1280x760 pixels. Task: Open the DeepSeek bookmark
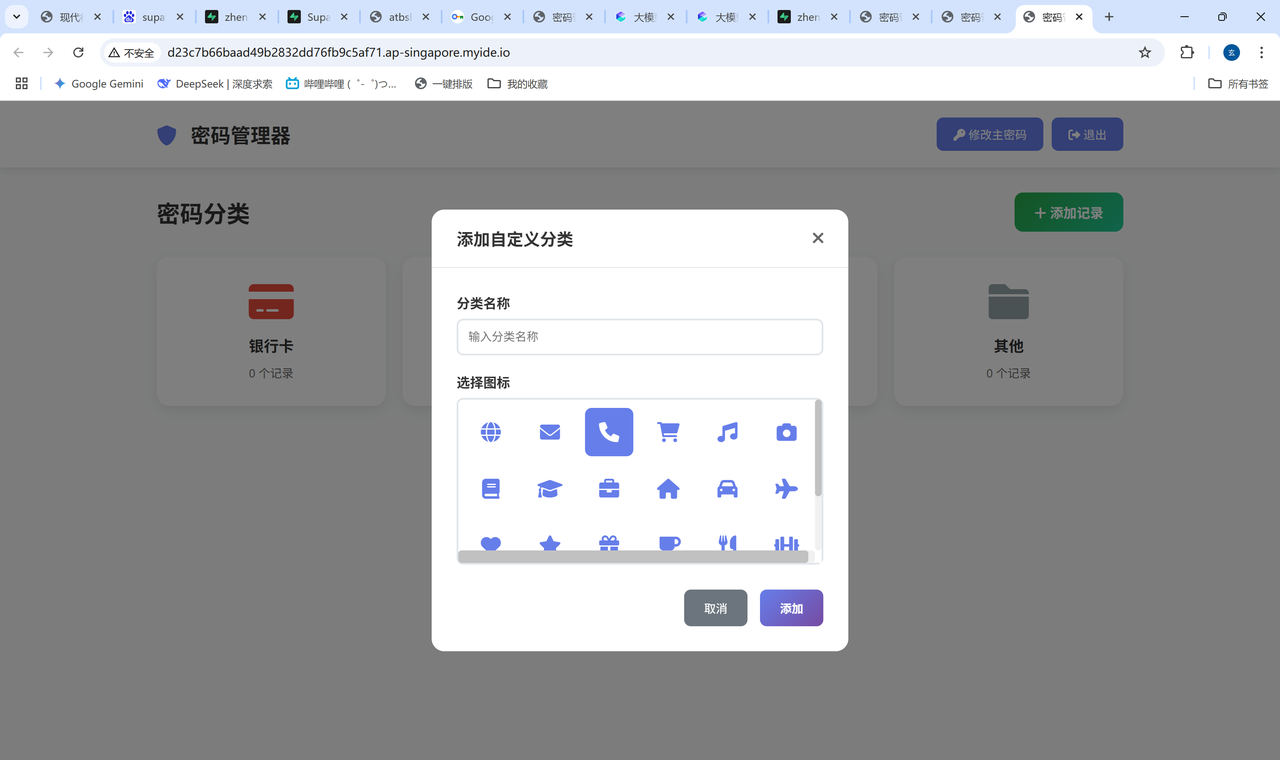tap(214, 84)
